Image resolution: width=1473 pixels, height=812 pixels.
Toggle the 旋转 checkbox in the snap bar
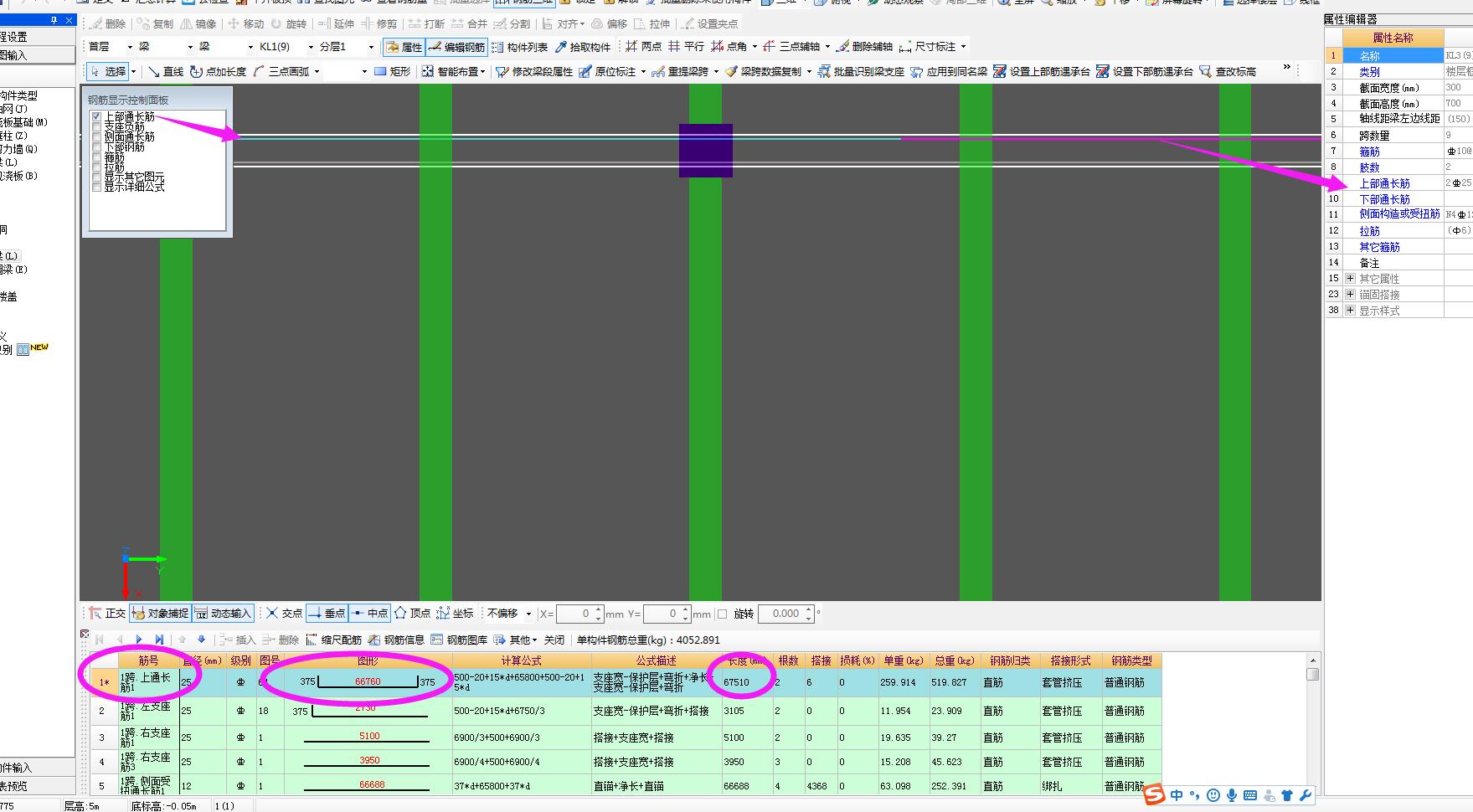723,614
